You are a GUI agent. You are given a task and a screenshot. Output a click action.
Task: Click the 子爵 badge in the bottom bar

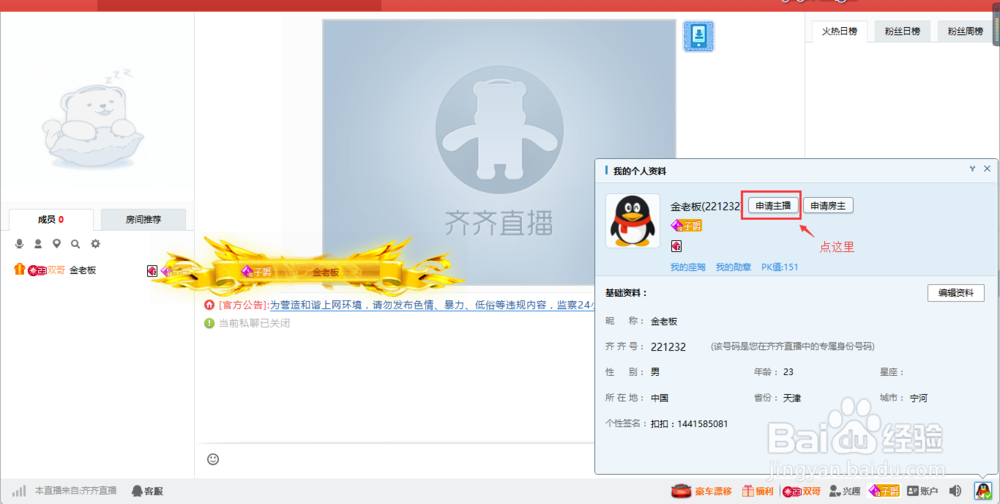884,491
